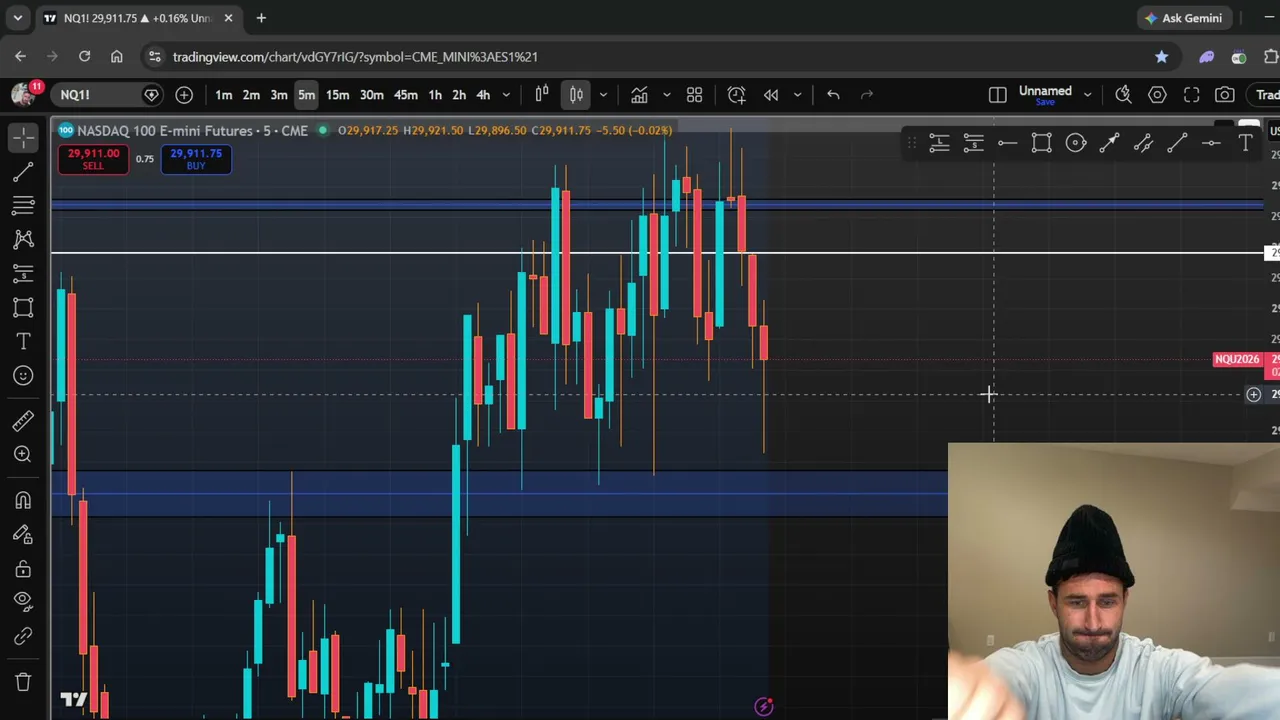The height and width of the screenshot is (720, 1280).
Task: Activate the zoom in tool
Action: coord(23,454)
